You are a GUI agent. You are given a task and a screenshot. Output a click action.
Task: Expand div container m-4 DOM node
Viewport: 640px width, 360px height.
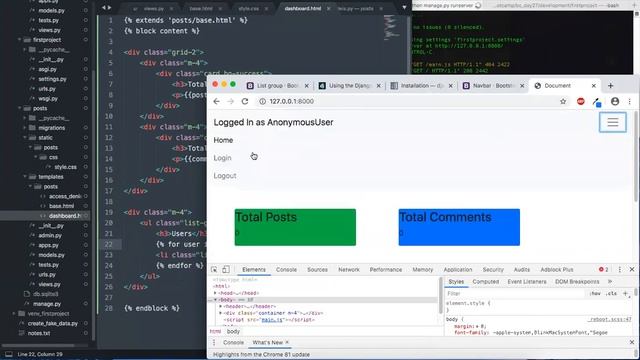220,313
